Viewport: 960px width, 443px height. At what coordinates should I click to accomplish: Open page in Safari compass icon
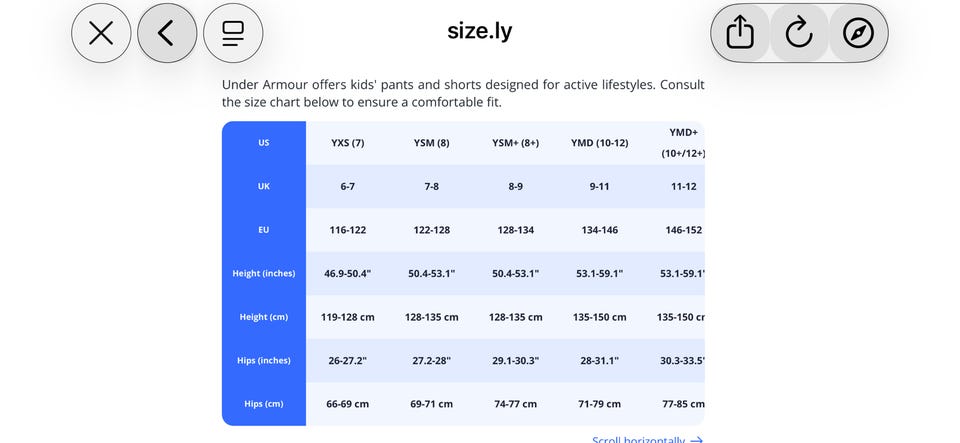[x=858, y=33]
